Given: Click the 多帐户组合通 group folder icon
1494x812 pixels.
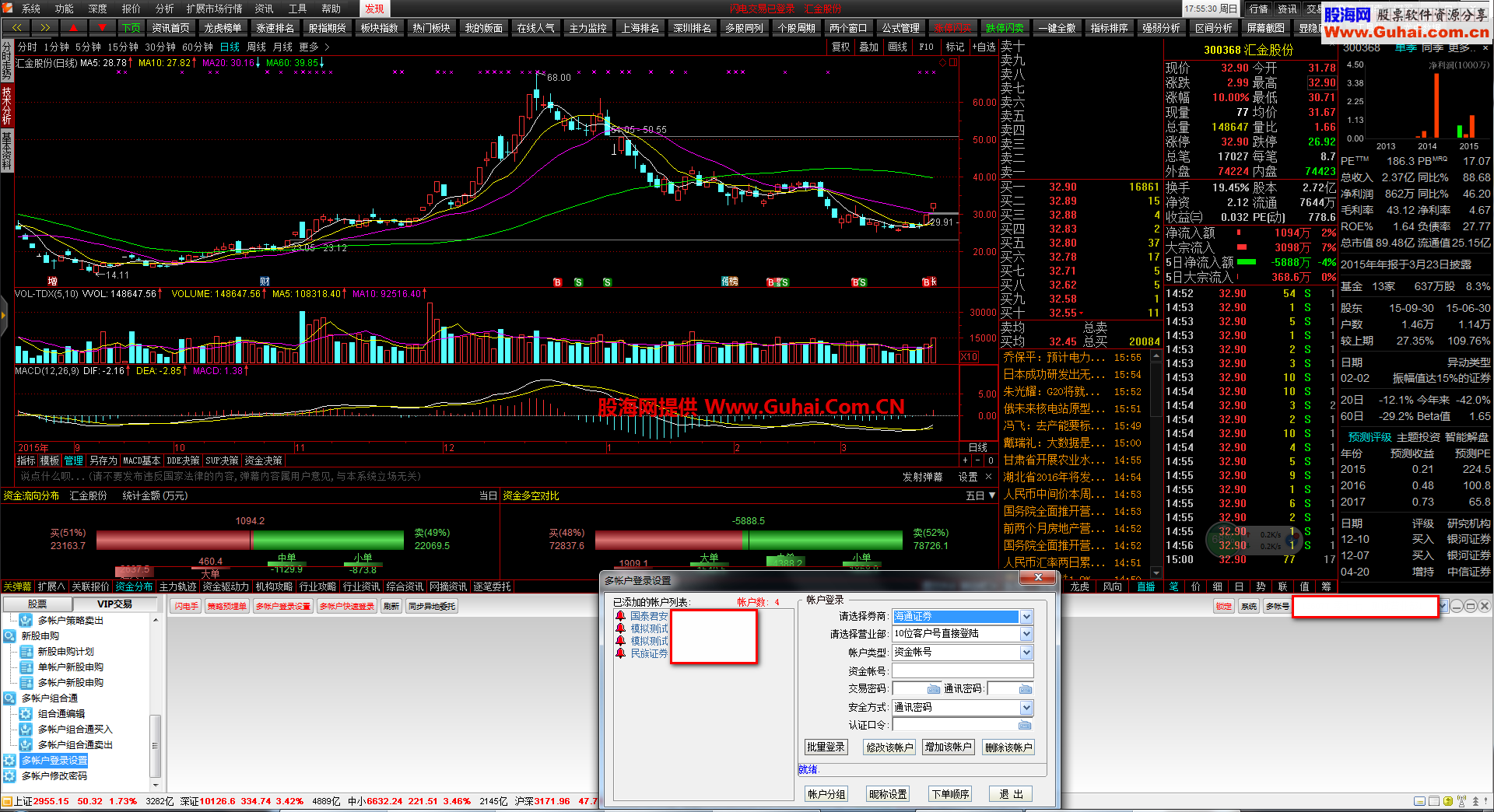Looking at the screenshot, I should click(9, 698).
